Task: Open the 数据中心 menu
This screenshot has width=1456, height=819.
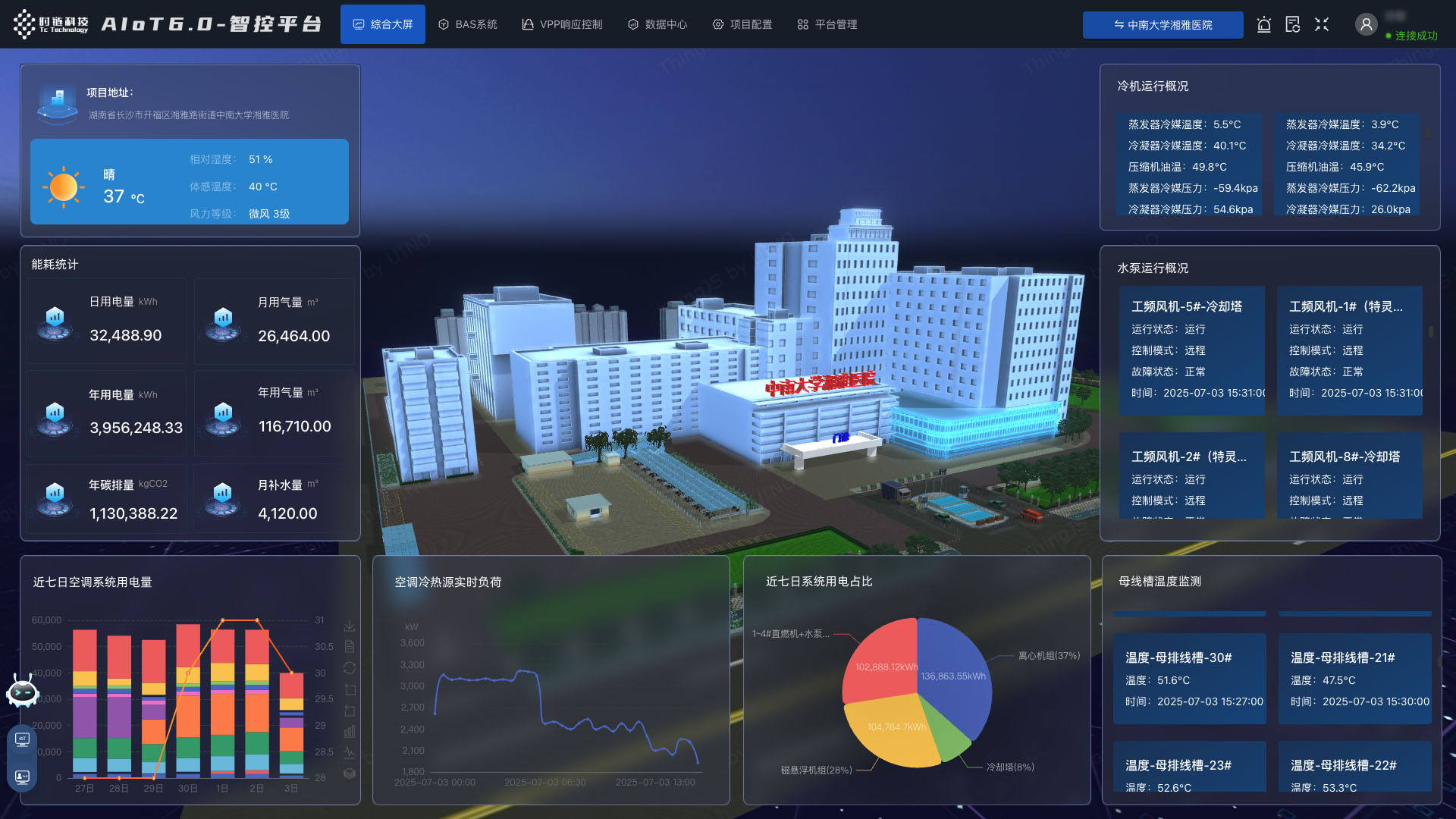Action: [x=657, y=24]
